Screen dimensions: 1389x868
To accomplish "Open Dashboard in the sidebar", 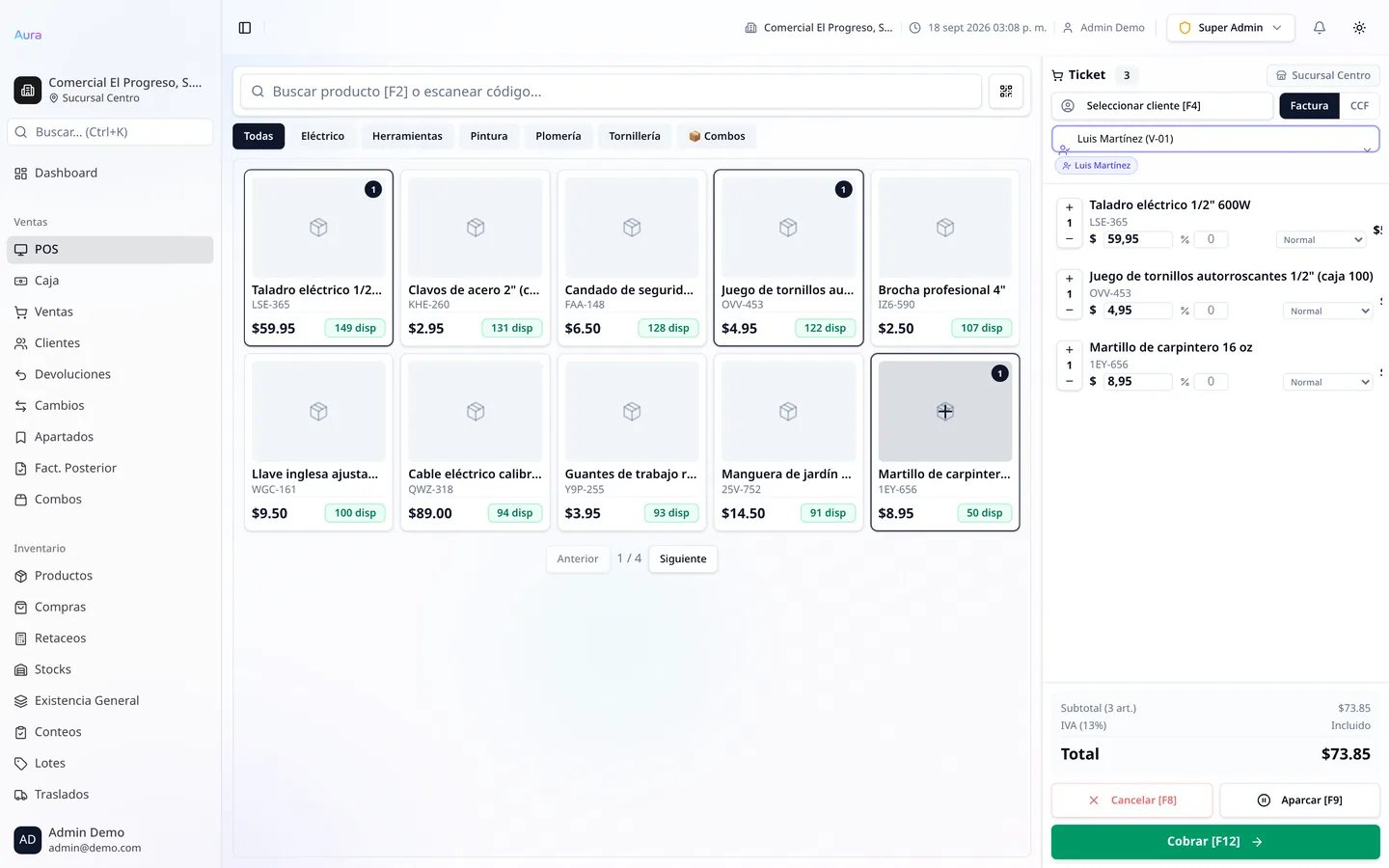I will point(110,174).
